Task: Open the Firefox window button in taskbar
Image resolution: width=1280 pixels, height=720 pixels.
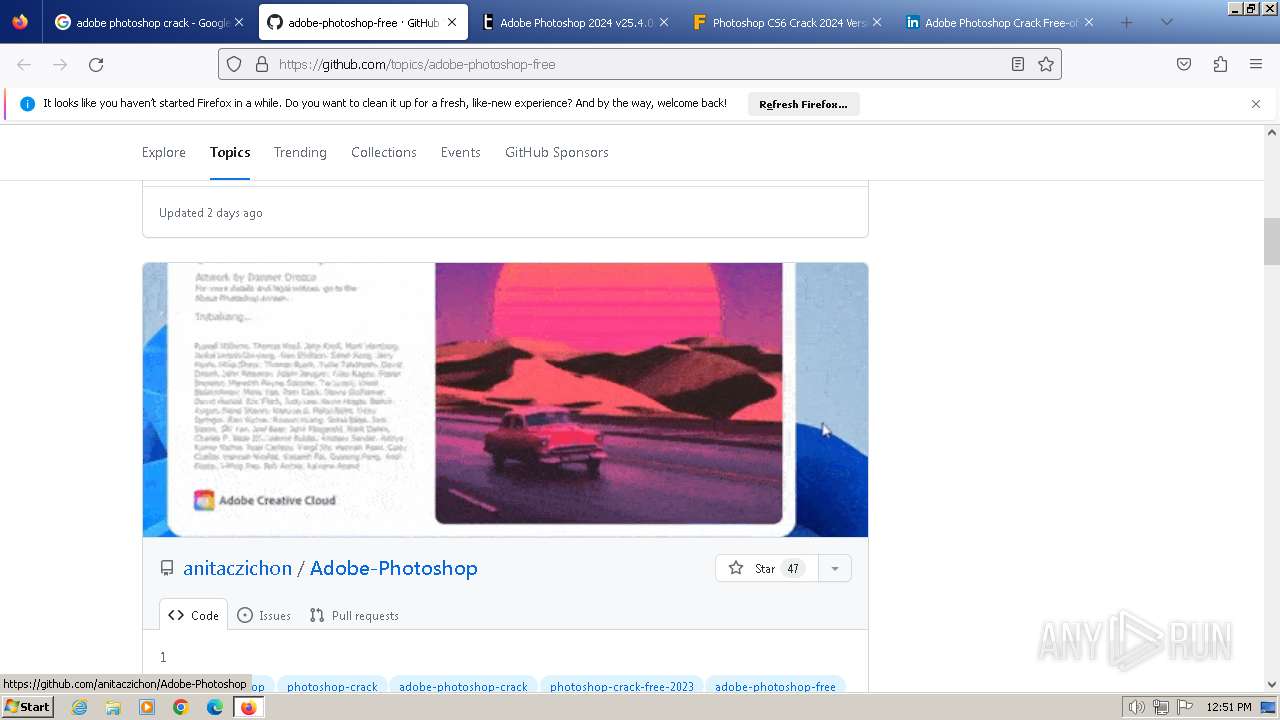Action: click(249, 707)
